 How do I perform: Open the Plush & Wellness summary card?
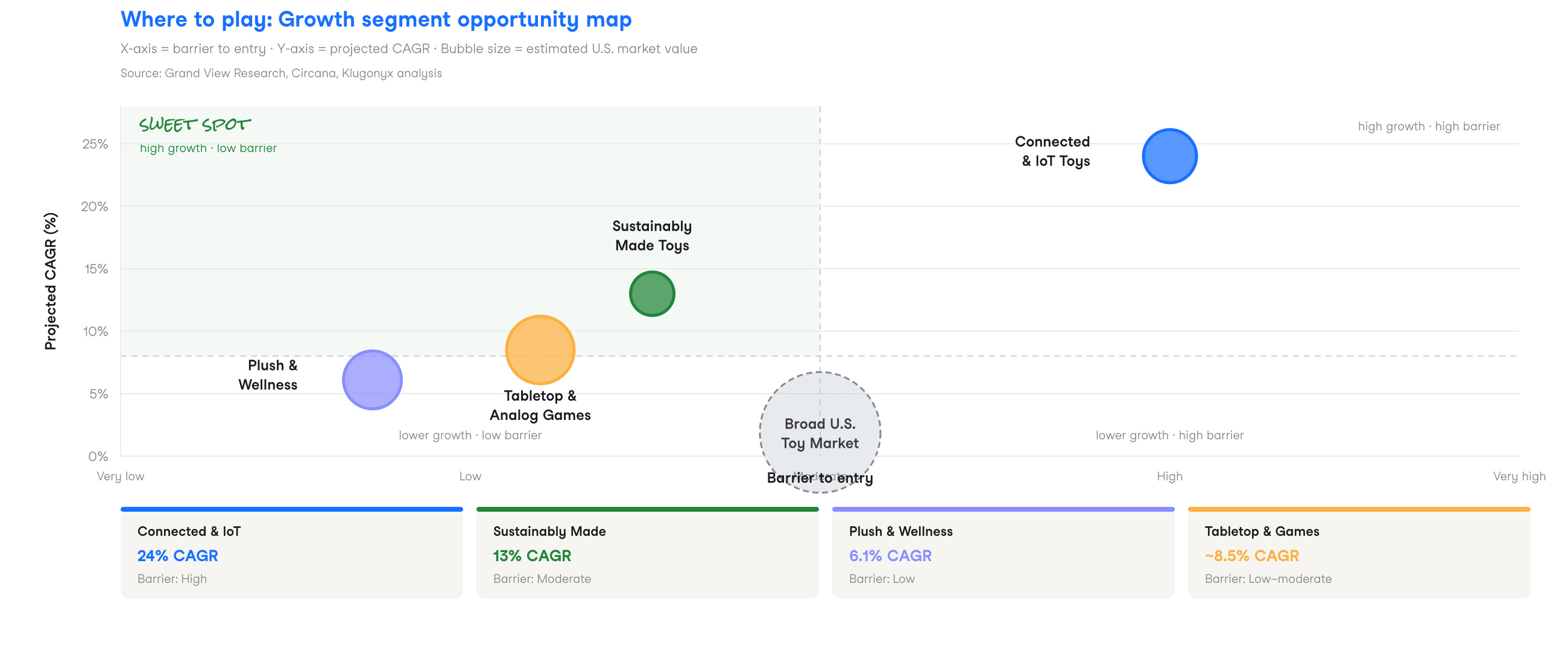click(1003, 552)
